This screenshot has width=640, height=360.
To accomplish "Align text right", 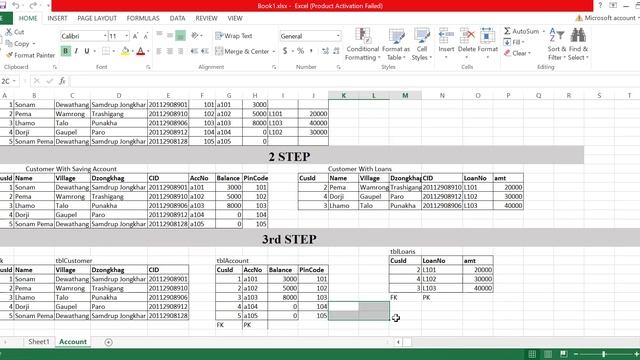I will (180, 51).
